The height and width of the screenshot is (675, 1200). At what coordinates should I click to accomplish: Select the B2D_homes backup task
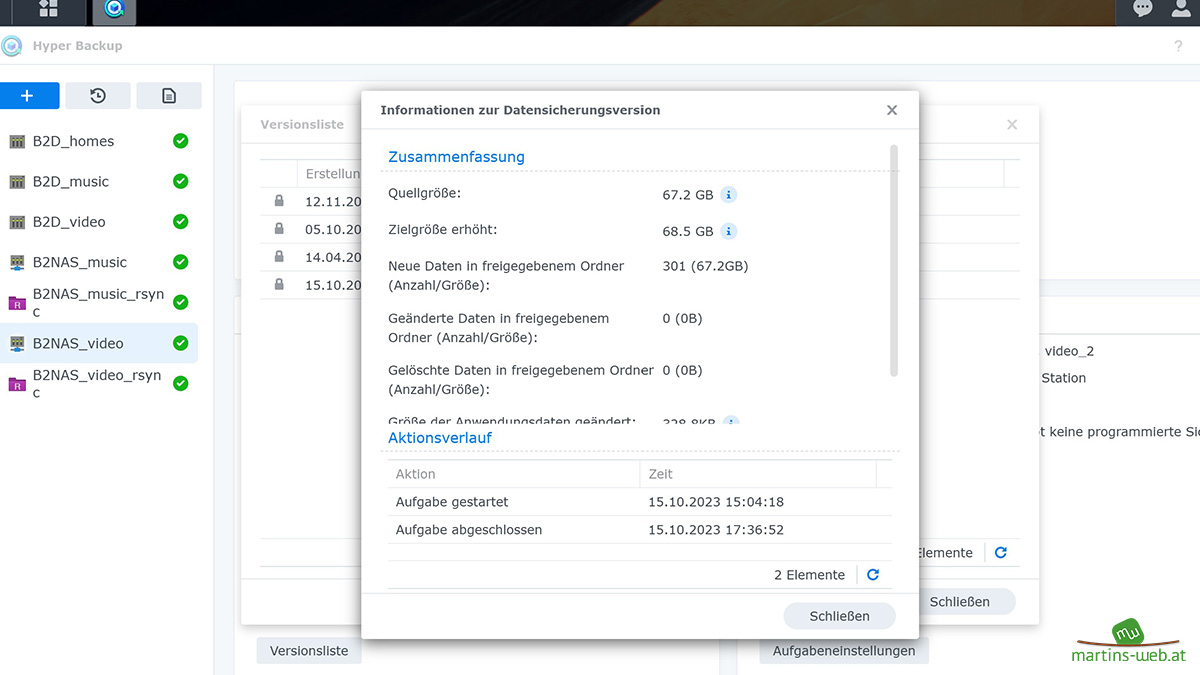(x=99, y=141)
